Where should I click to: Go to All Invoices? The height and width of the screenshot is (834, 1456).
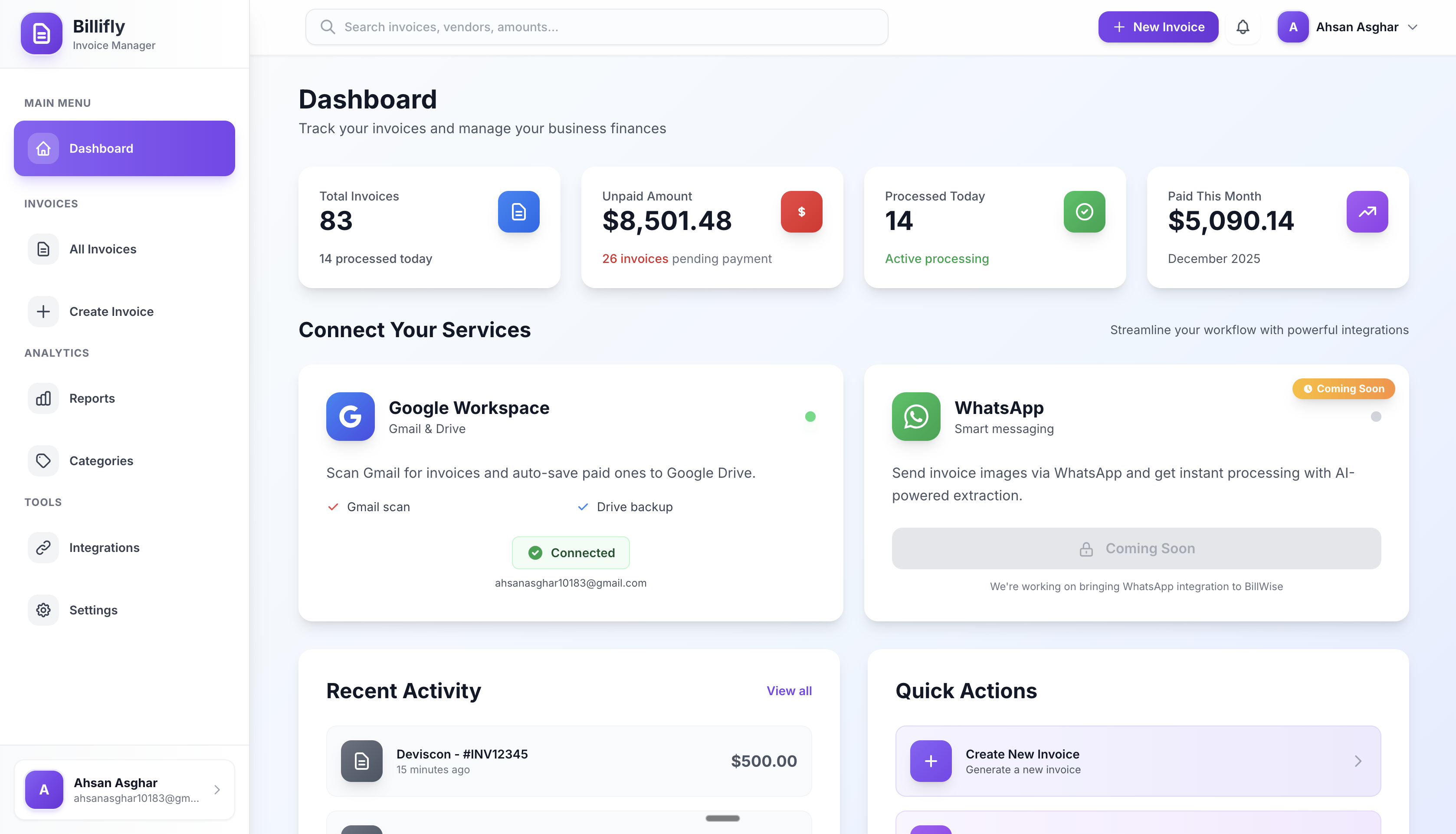click(124, 249)
